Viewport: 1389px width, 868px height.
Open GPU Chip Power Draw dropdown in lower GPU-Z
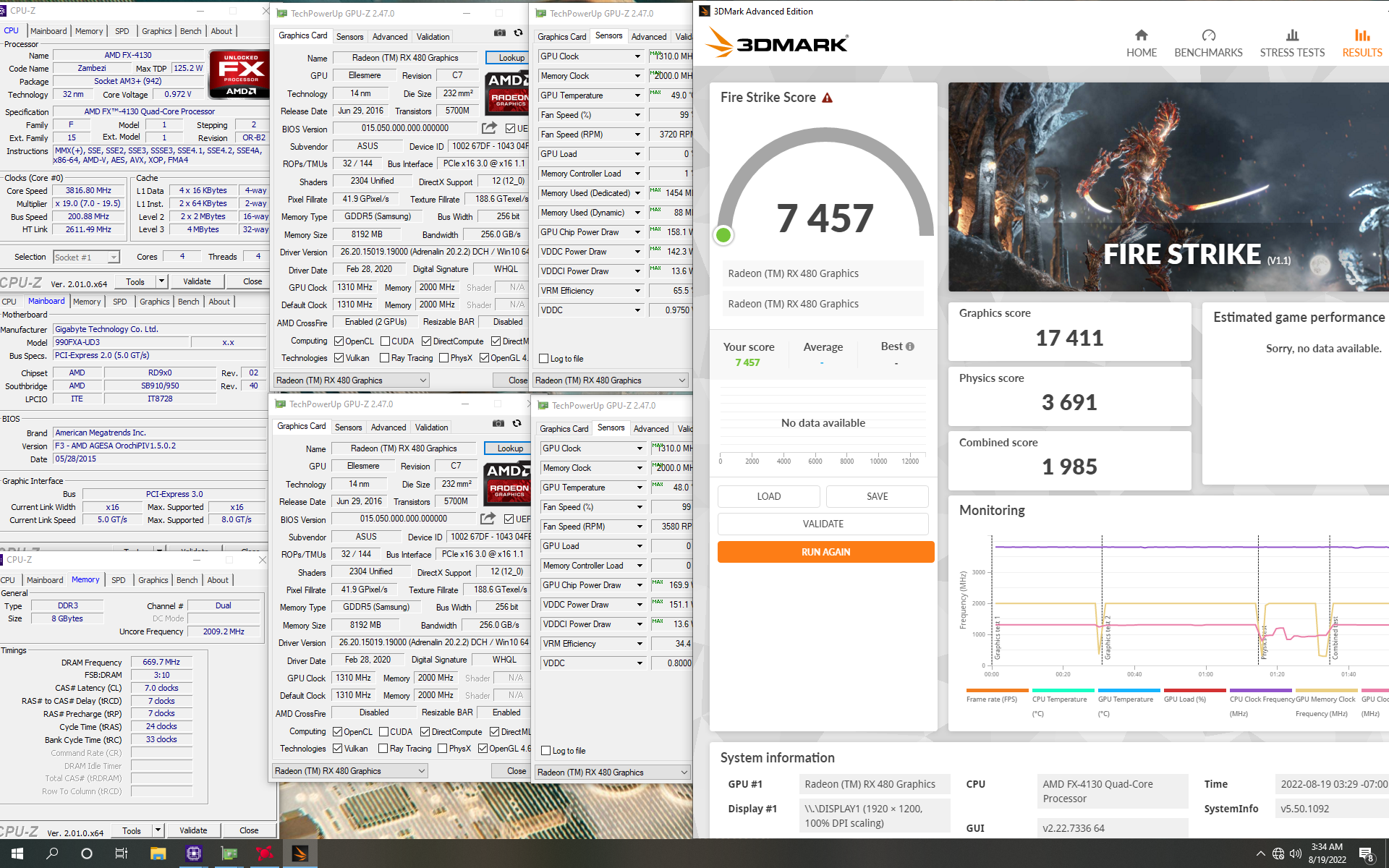coord(640,585)
